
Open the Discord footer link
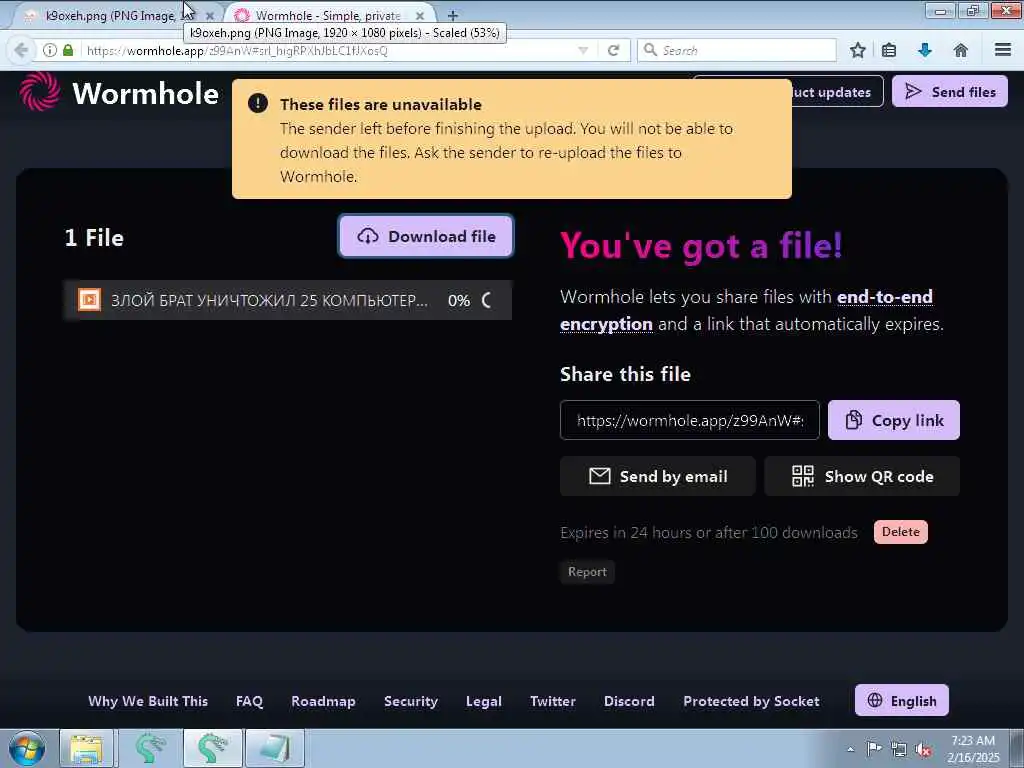pyautogui.click(x=630, y=701)
